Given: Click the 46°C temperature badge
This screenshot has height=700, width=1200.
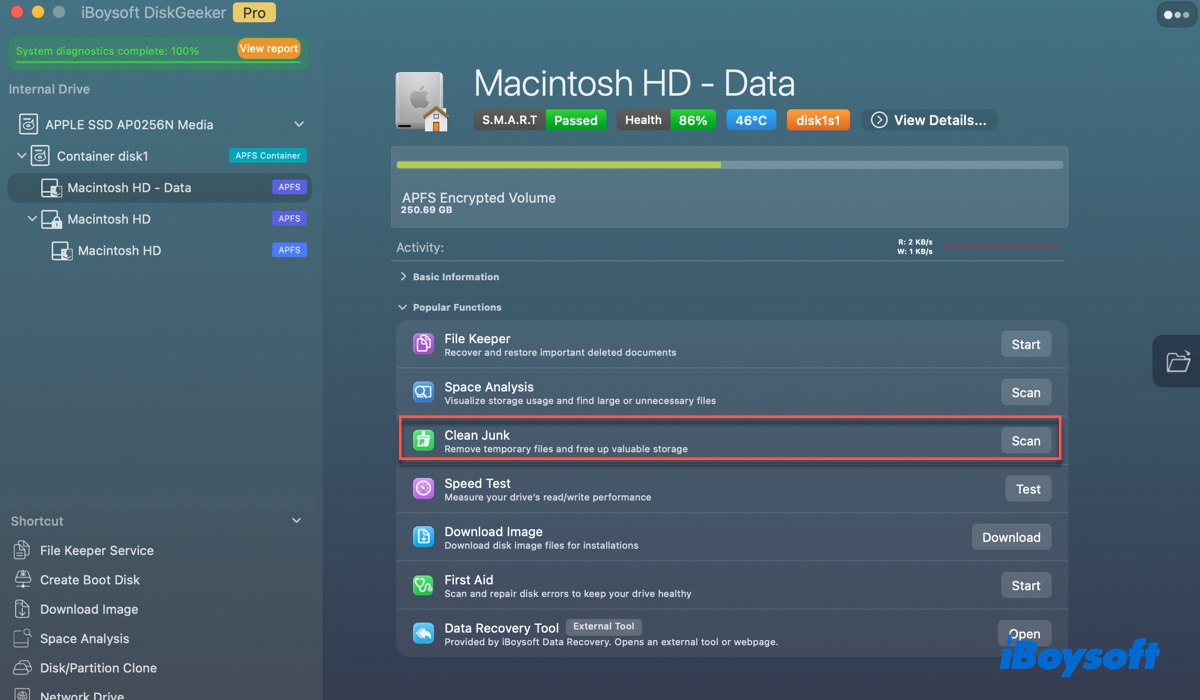Looking at the screenshot, I should 751,120.
